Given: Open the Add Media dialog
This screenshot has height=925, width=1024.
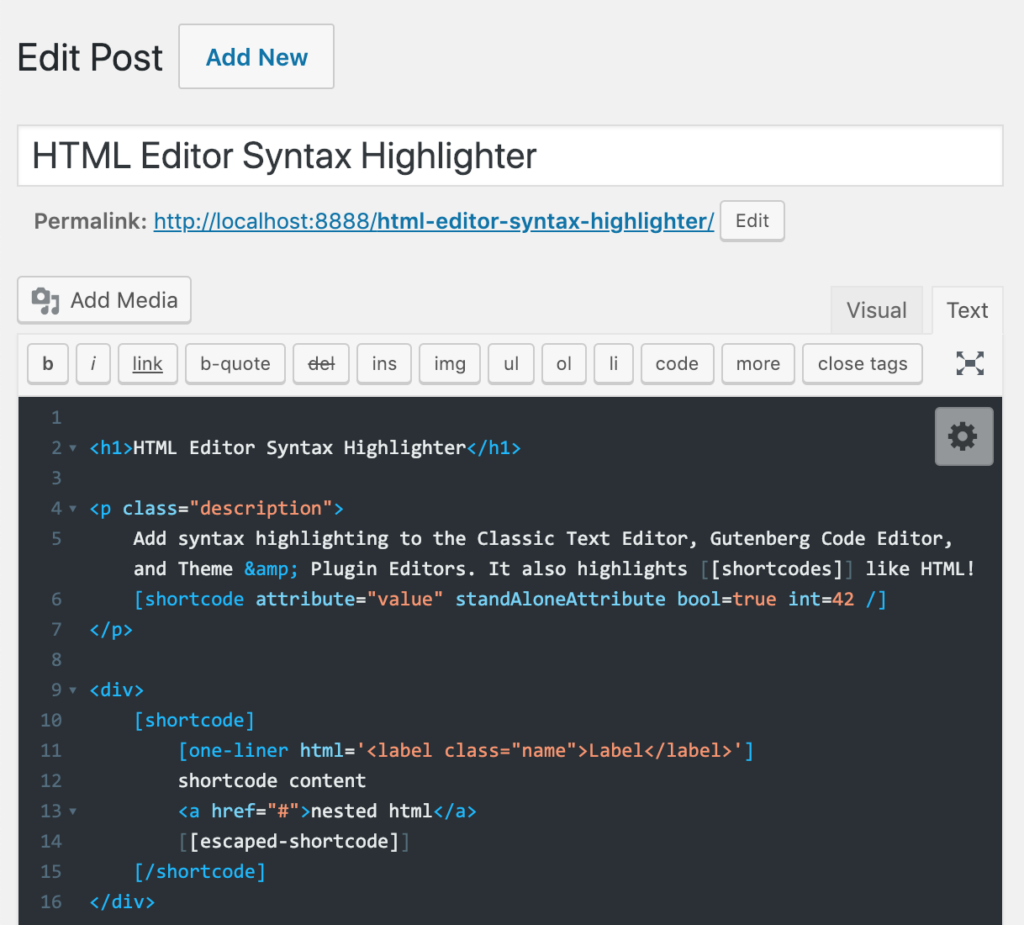Looking at the screenshot, I should tap(103, 300).
